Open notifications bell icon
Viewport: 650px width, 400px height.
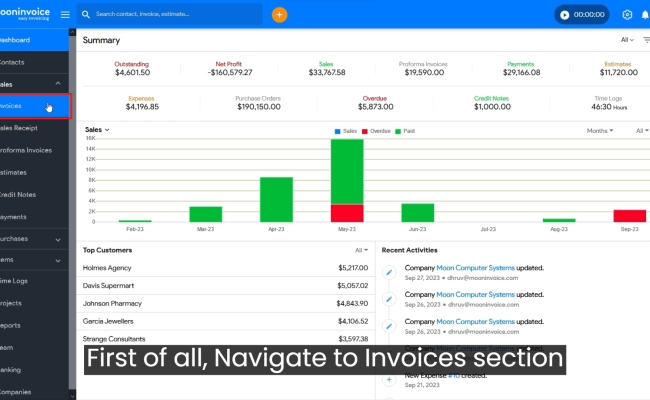tap(645, 15)
